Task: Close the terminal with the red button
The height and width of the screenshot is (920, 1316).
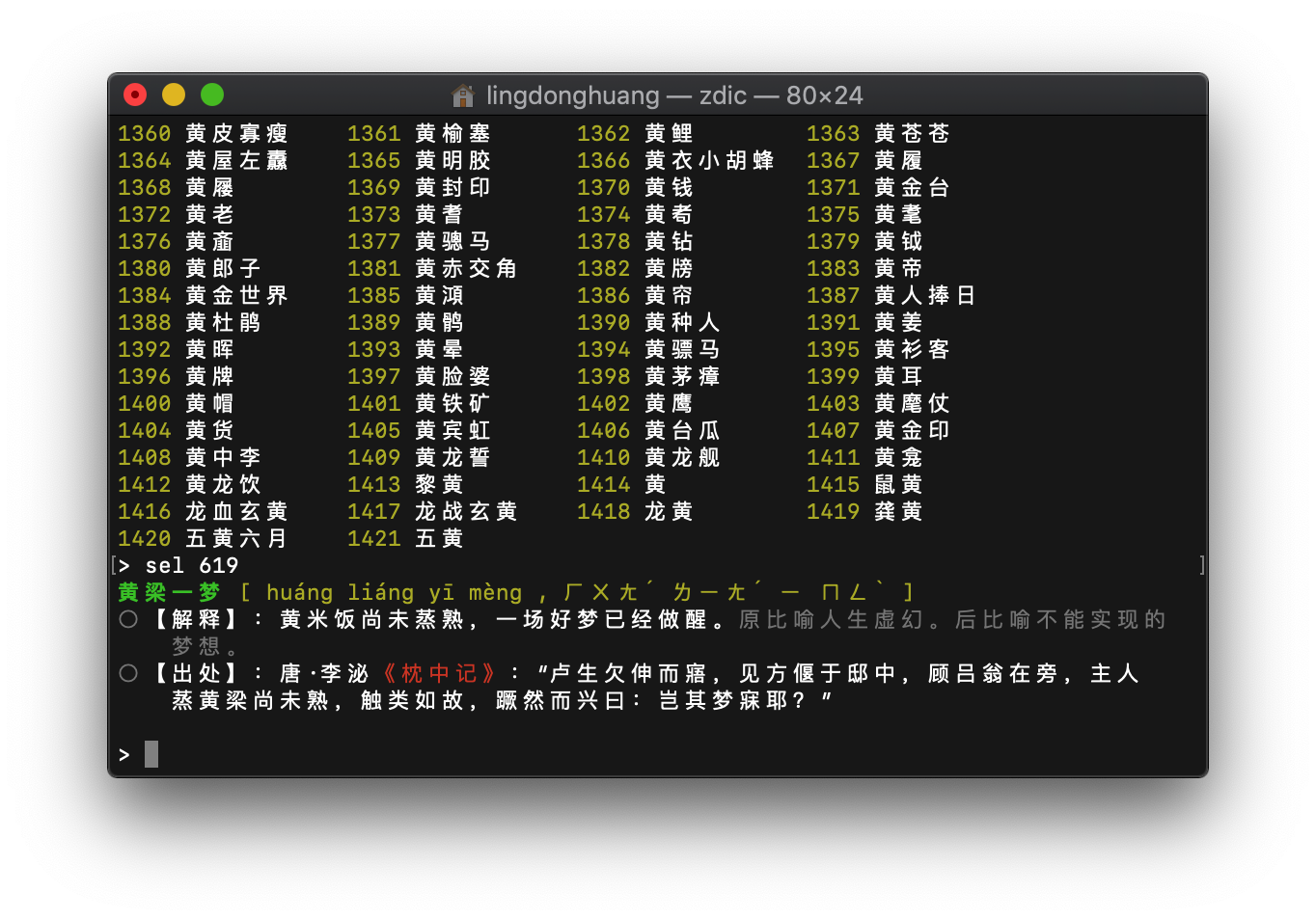Action: 135,95
